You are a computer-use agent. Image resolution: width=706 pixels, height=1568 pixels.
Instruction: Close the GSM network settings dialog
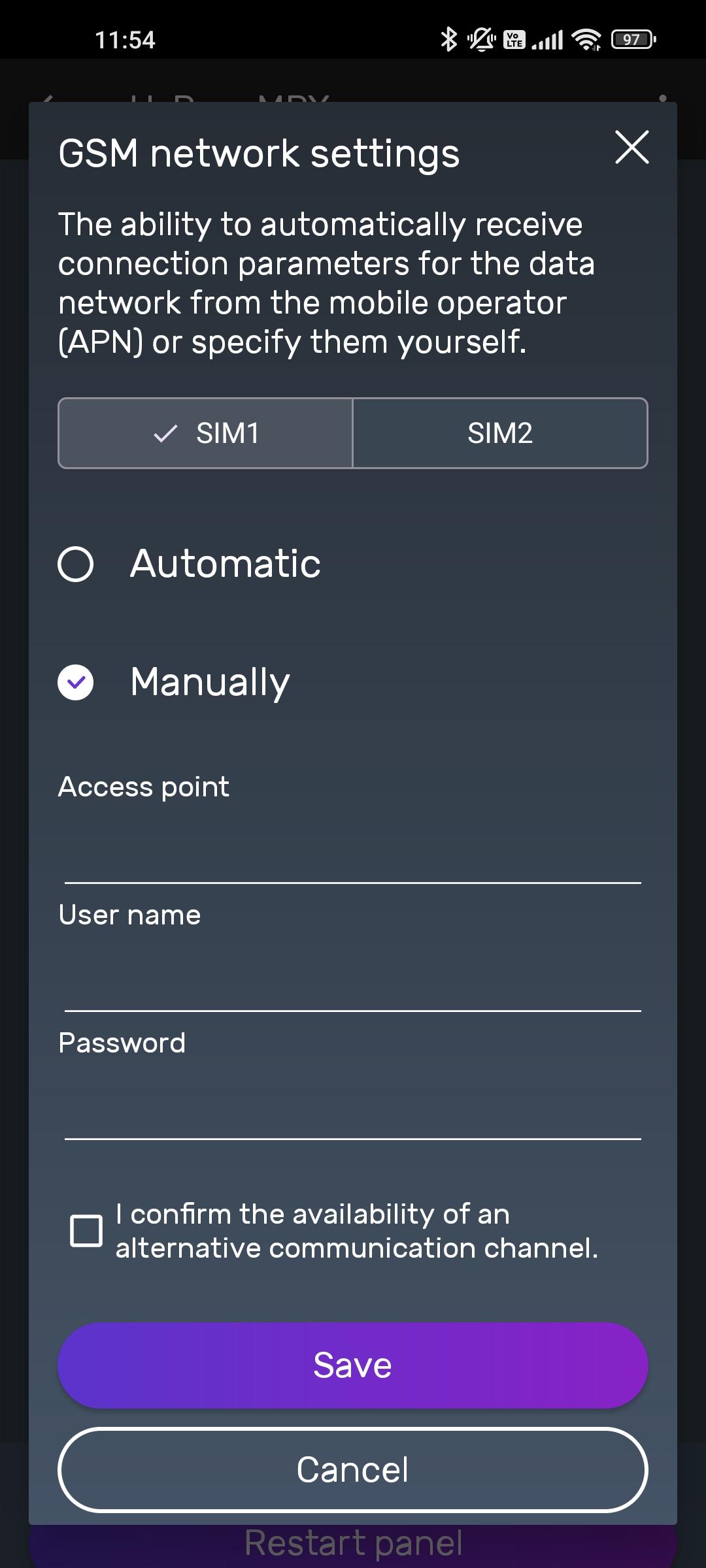click(x=631, y=148)
